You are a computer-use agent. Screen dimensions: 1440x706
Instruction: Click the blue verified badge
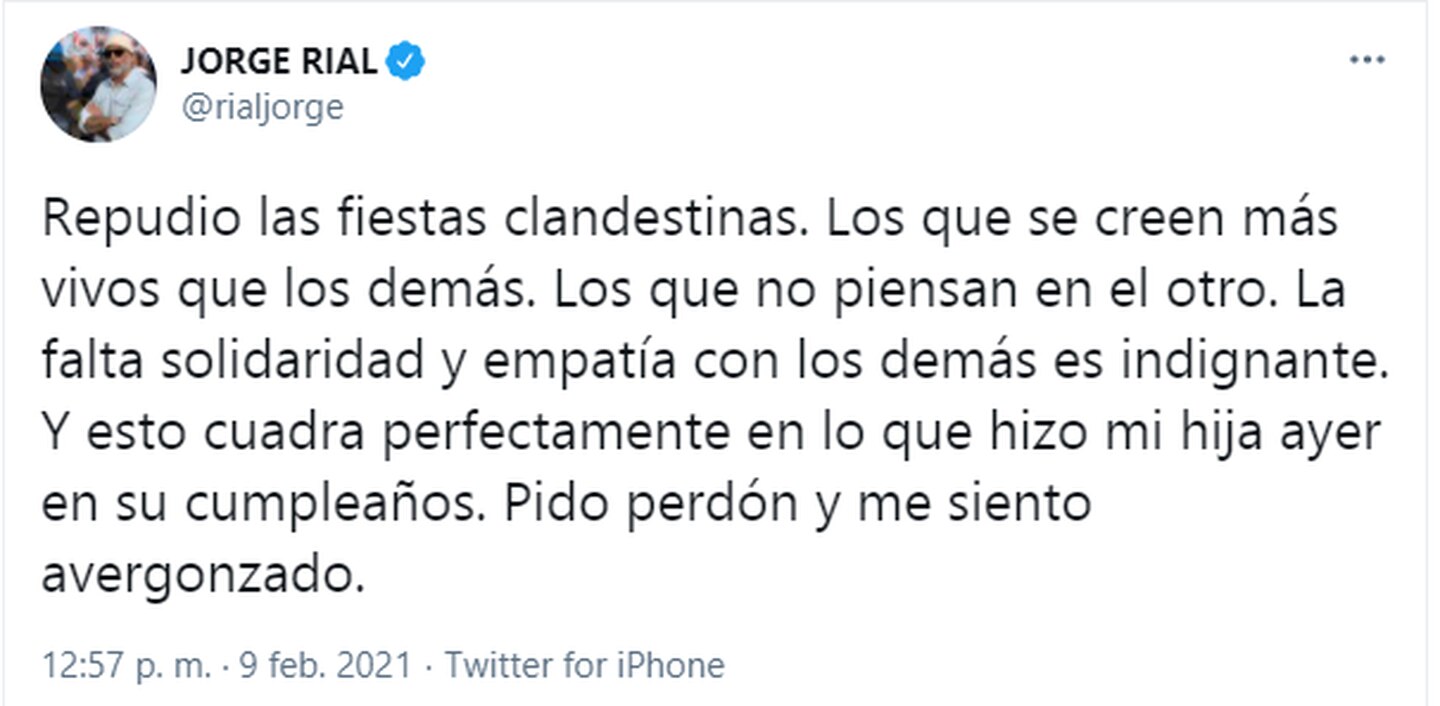[407, 63]
